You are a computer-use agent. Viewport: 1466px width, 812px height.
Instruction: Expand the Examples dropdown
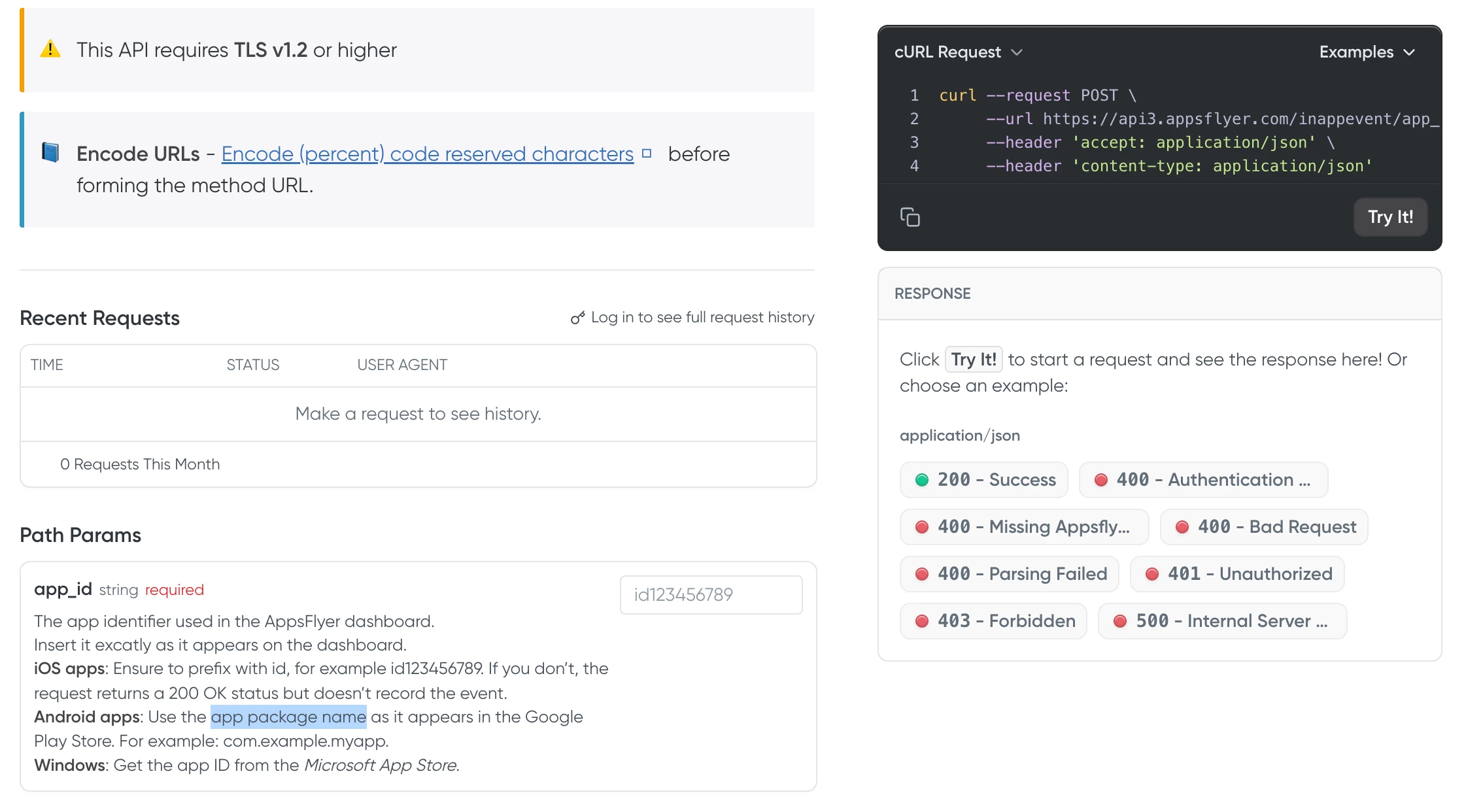click(x=1367, y=52)
